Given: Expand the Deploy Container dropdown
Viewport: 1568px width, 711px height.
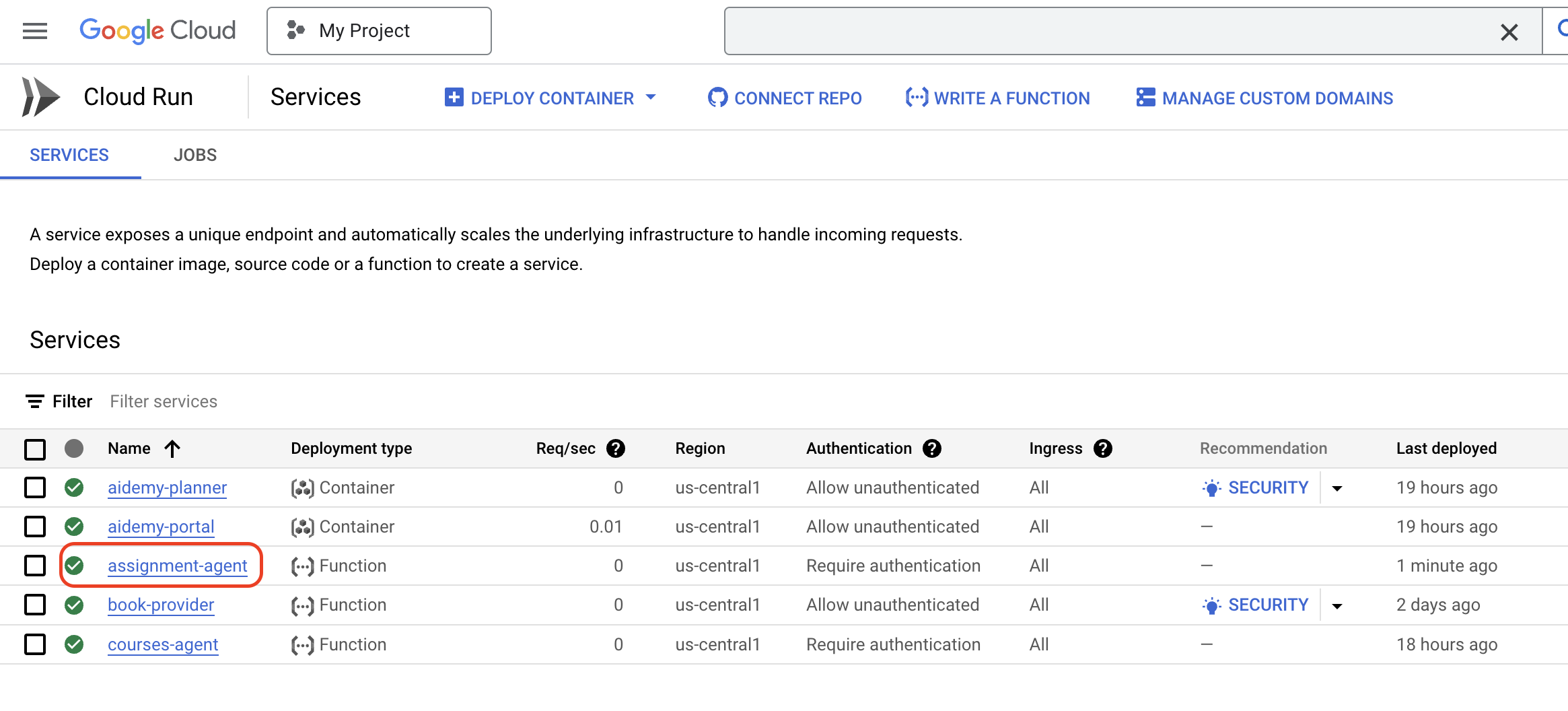Looking at the screenshot, I should [651, 98].
